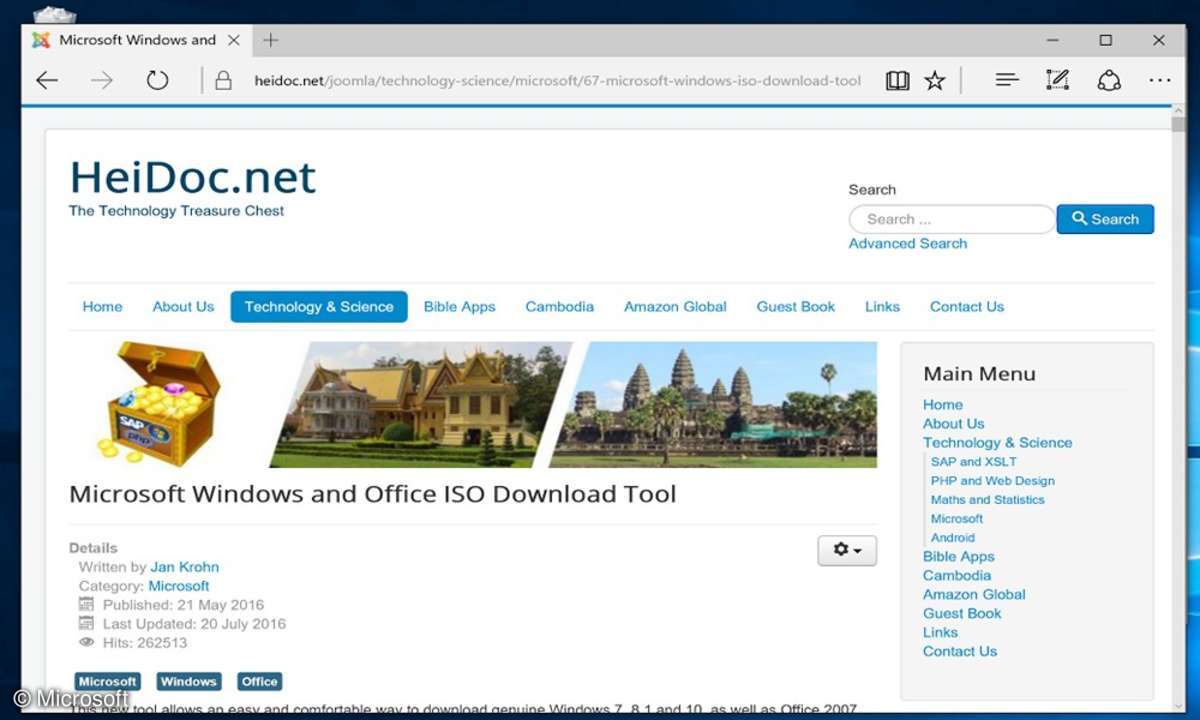Select the Microsoft Windows and browser tab

point(135,40)
